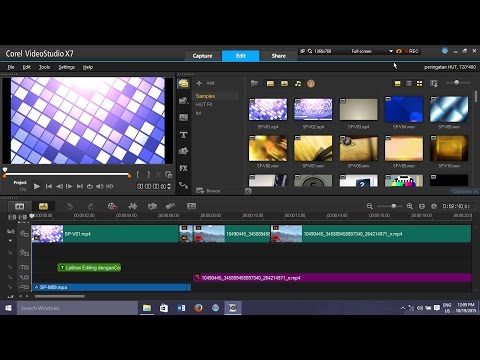Enlarge the preview window icon

[x=169, y=174]
